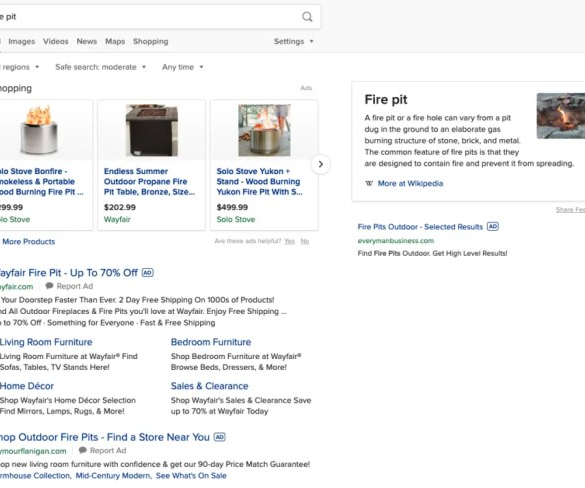
Task: Open Fire Pits Outdoor - Selected Results
Action: [x=420, y=227]
